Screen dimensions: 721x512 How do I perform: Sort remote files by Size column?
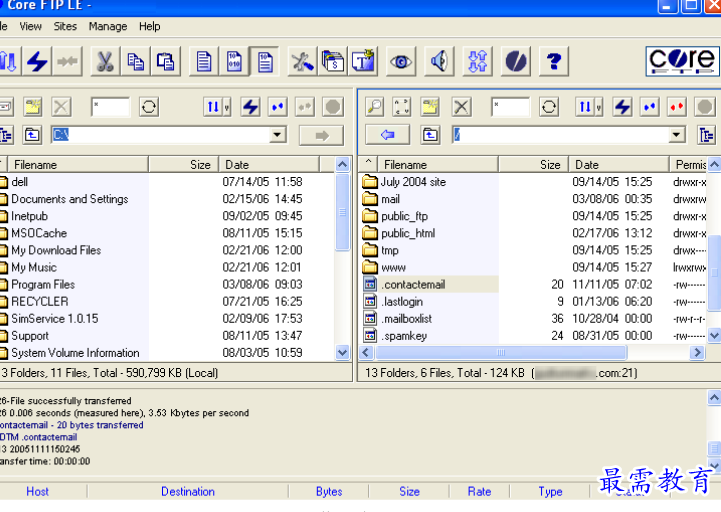[x=534, y=165]
